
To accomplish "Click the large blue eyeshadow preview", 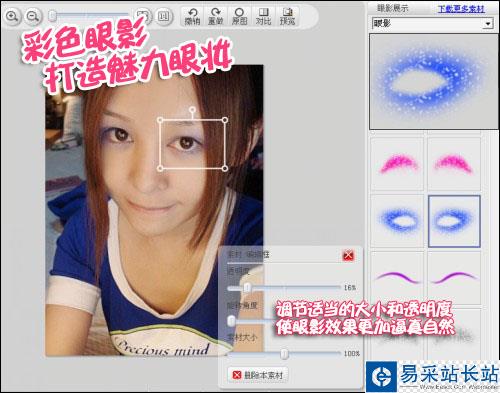I will (434, 82).
